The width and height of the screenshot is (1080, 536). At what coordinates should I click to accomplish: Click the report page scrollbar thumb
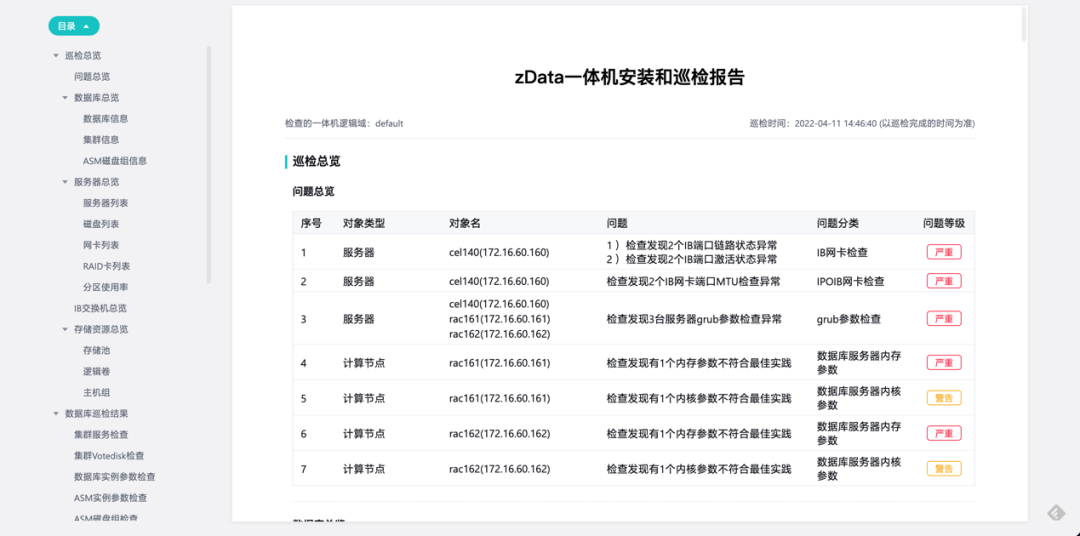click(x=1024, y=25)
